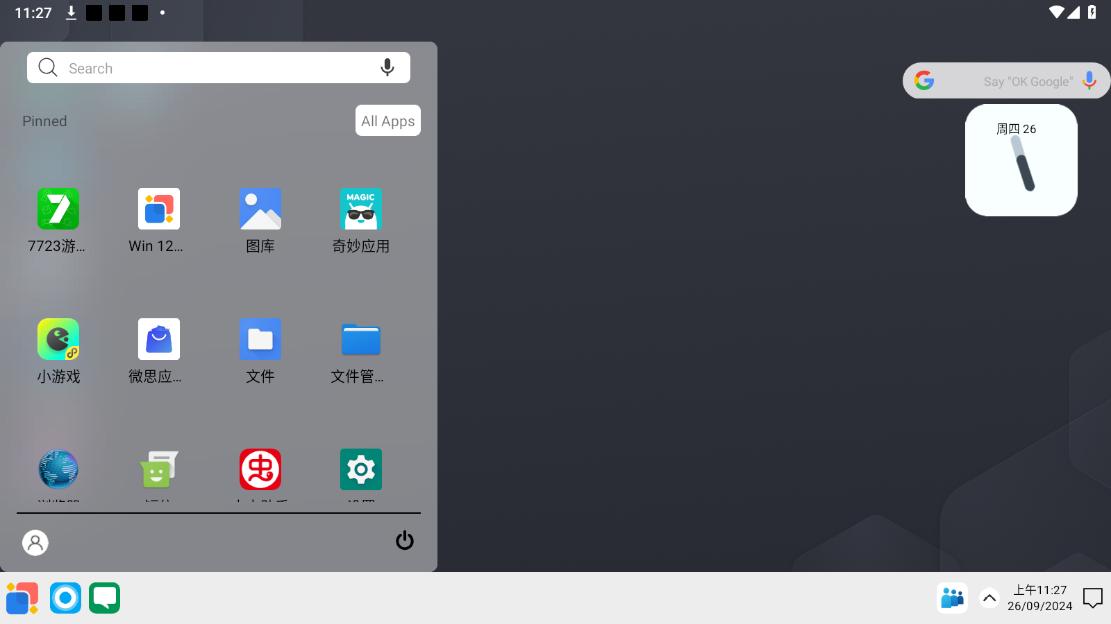The height and width of the screenshot is (624, 1111).
Task: Open the 奇妙应用 Magic app
Action: pos(361,210)
